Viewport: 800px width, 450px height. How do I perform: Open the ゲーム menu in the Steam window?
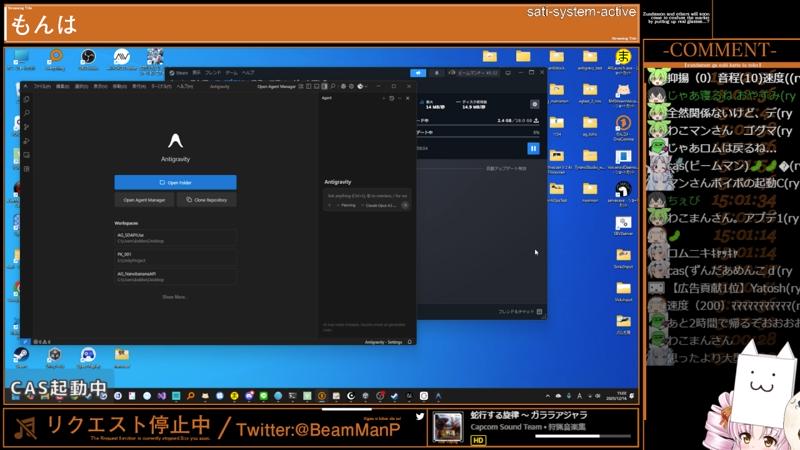tap(231, 73)
